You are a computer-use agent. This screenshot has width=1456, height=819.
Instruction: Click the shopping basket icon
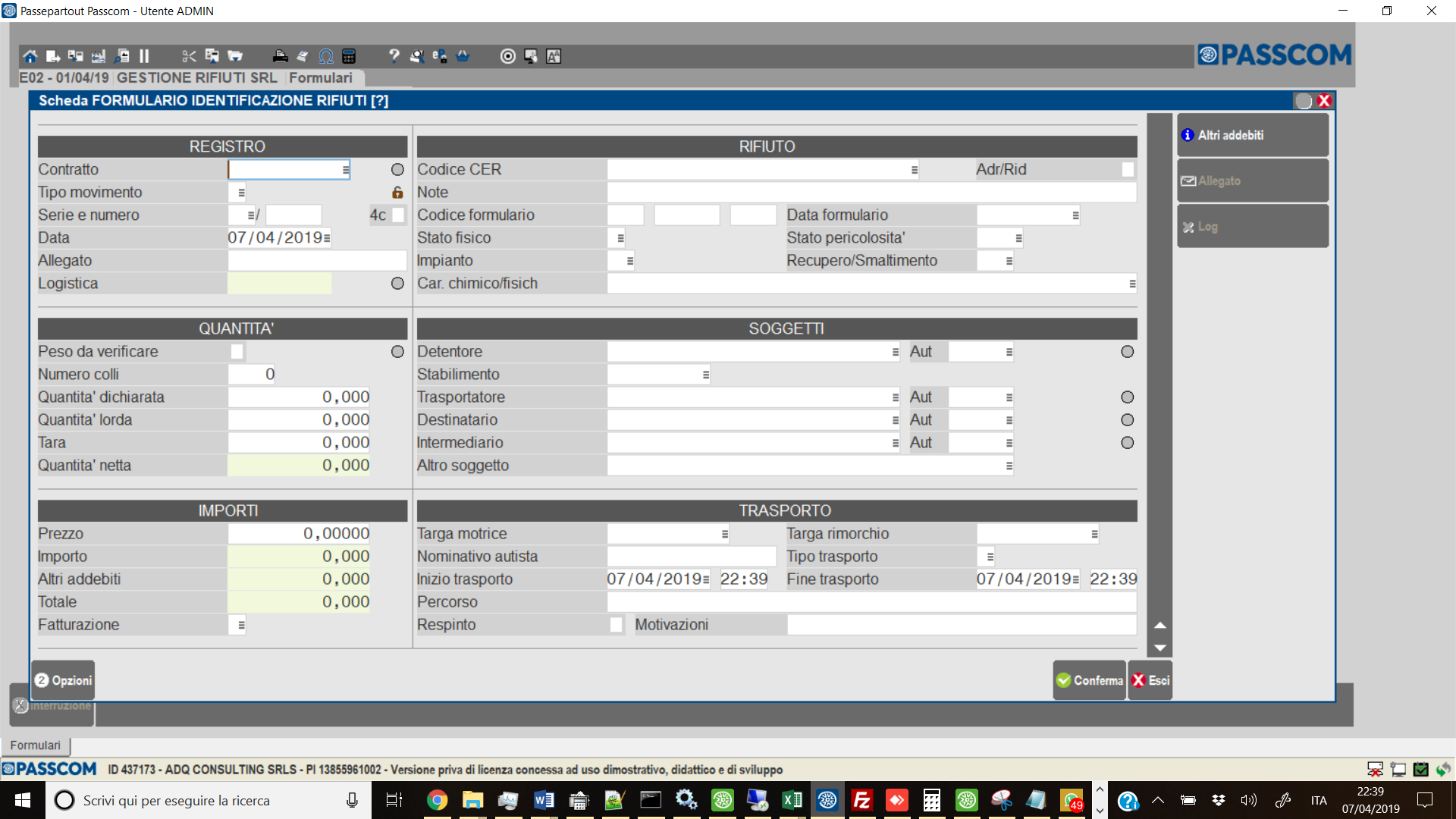click(463, 56)
